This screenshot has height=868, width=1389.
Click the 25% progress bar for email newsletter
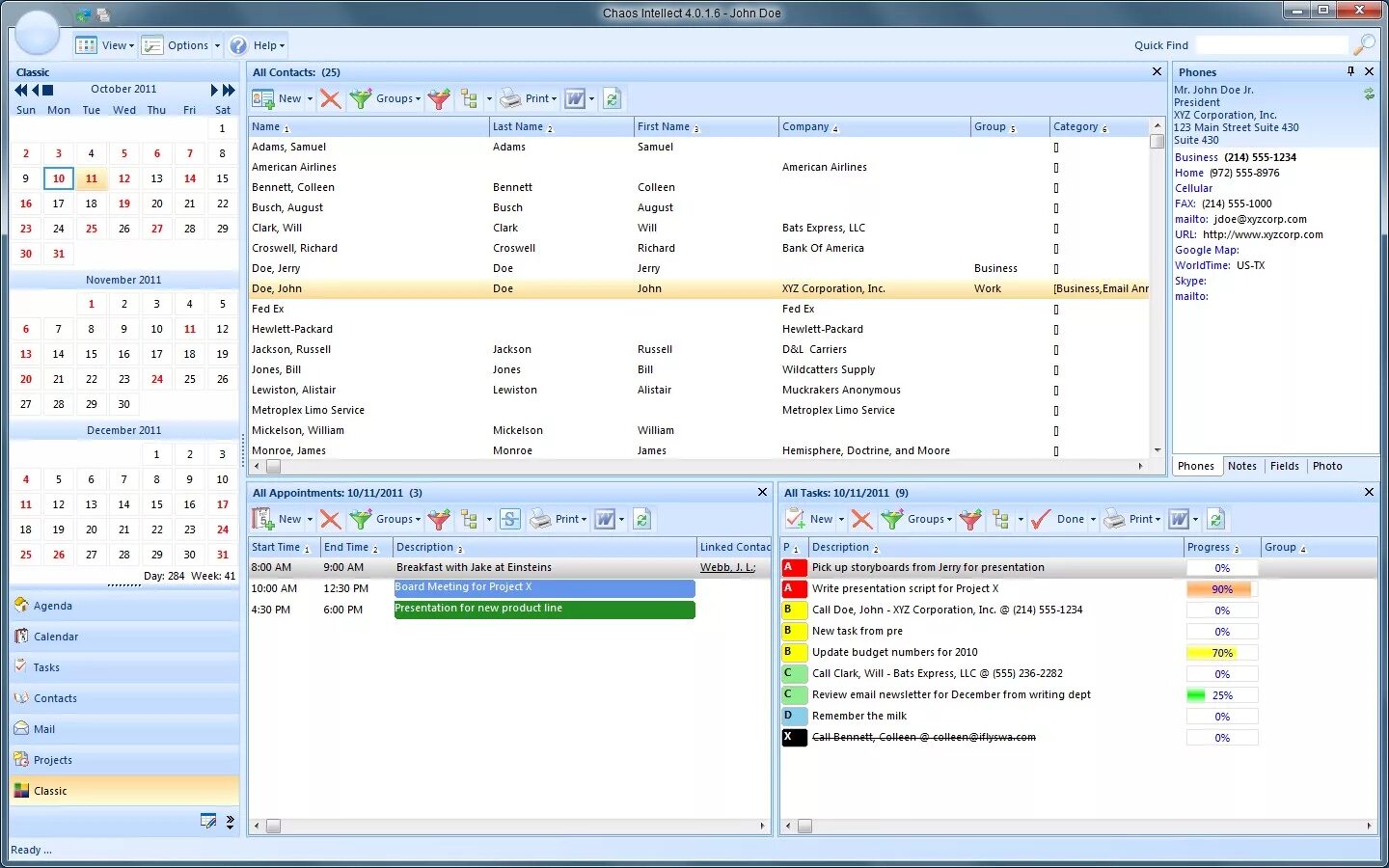pyautogui.click(x=1222, y=695)
